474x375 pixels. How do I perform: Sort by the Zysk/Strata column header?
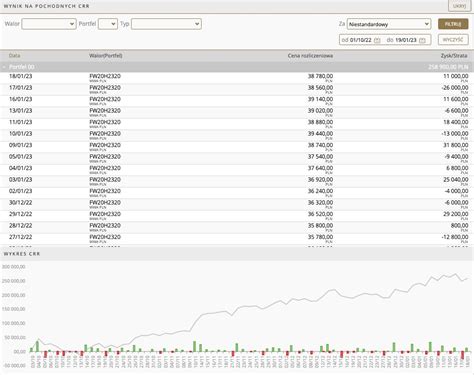[x=454, y=56]
